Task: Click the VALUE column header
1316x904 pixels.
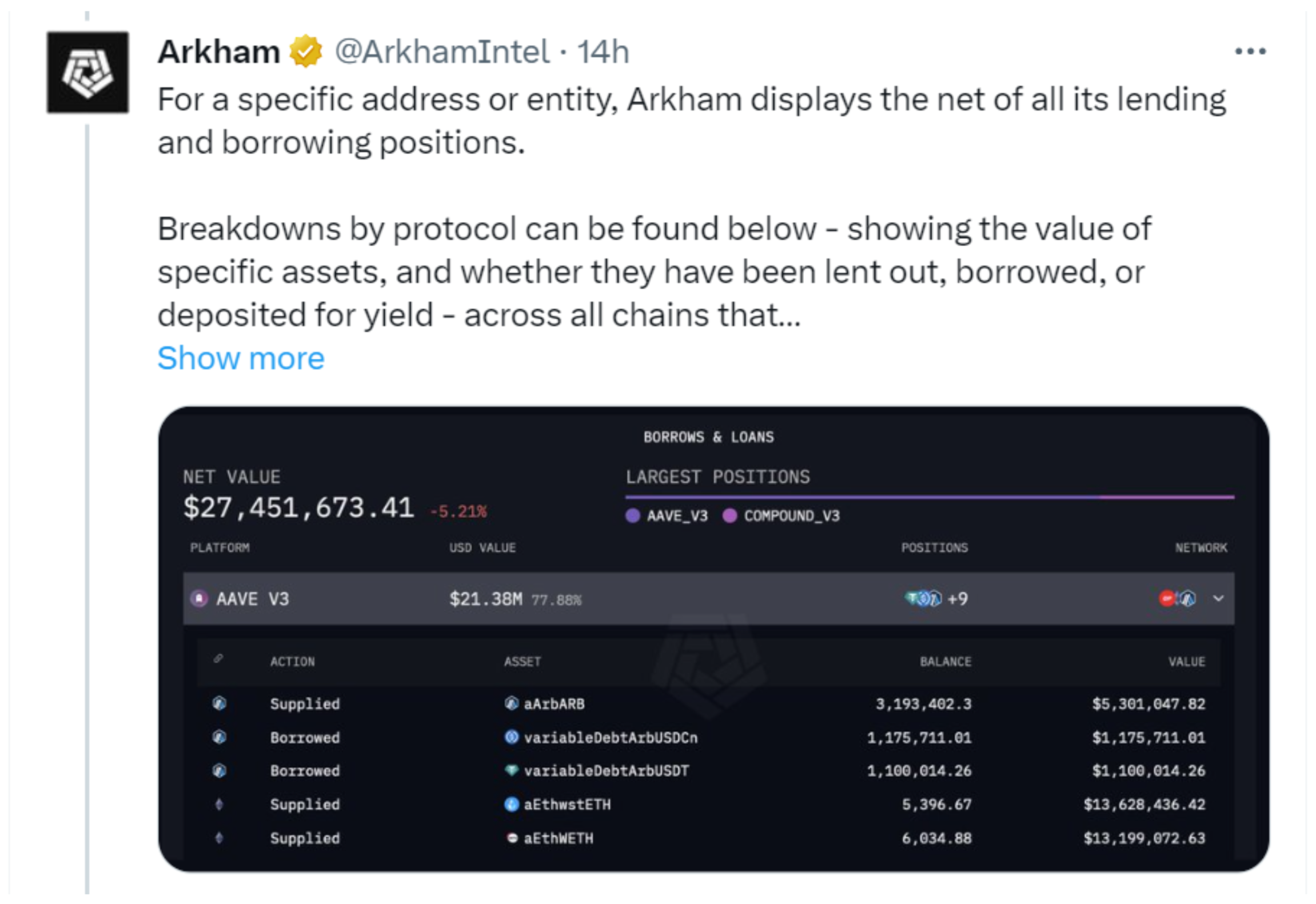Action: (1186, 662)
